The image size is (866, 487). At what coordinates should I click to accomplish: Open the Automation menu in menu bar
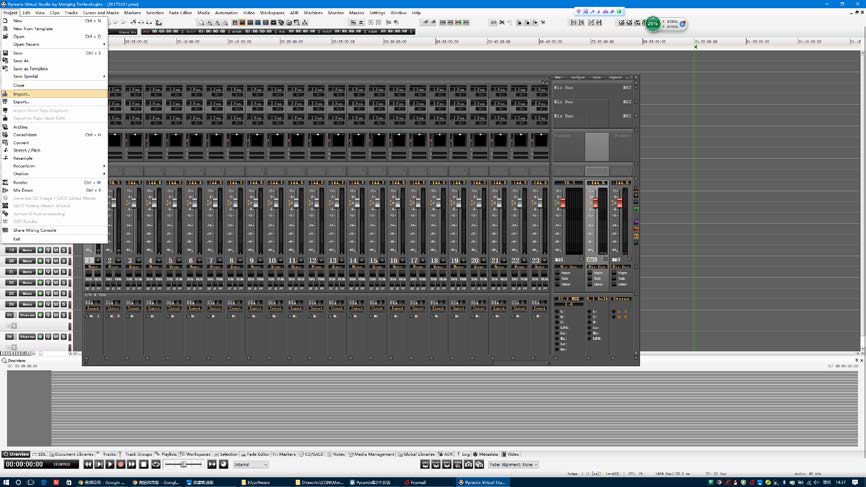226,12
